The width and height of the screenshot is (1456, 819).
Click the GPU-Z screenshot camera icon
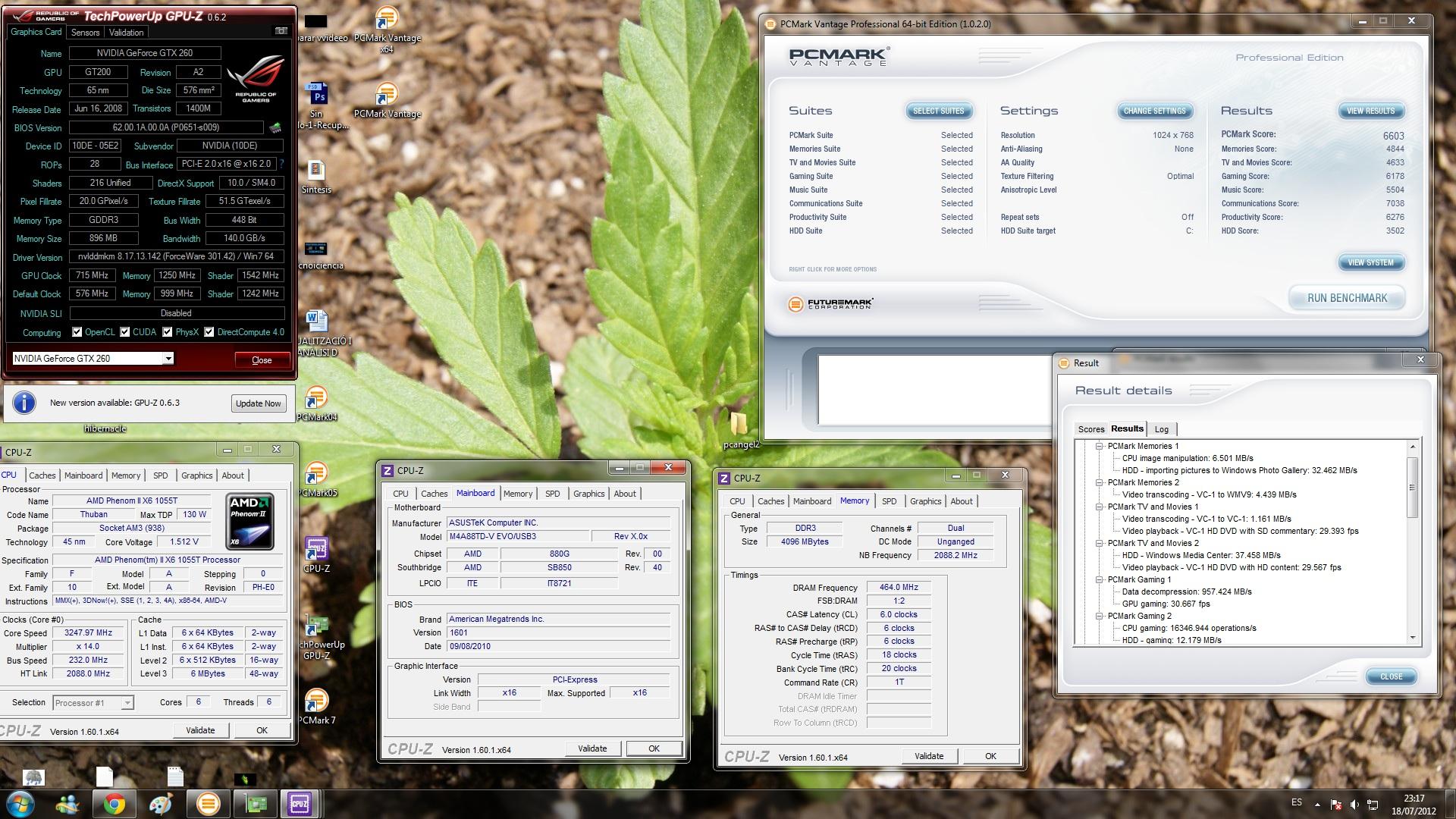tap(281, 31)
